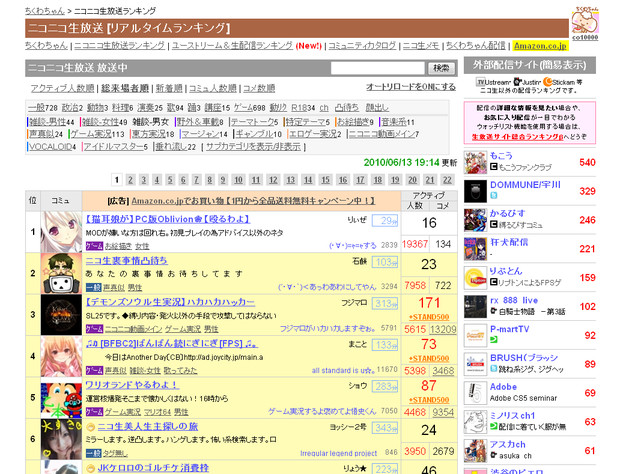Image resolution: width=620 pixels, height=474 pixels.
Task: Turn on auto-reload via オートリロードをONにする
Action: [x=411, y=87]
